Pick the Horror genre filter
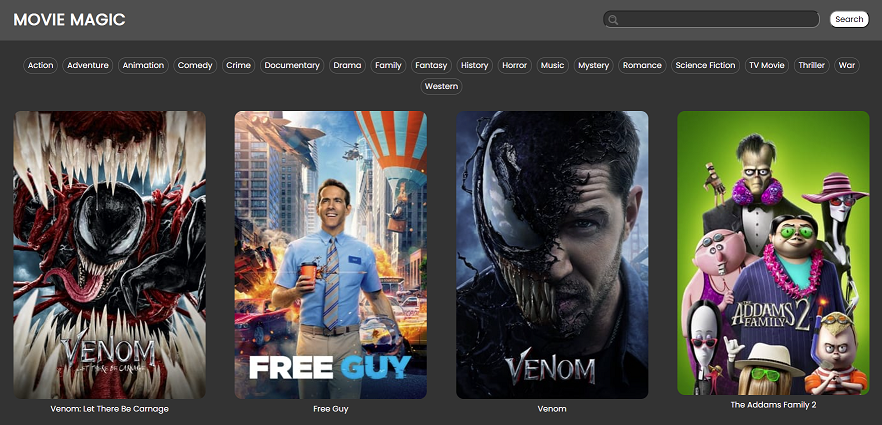 (515, 65)
